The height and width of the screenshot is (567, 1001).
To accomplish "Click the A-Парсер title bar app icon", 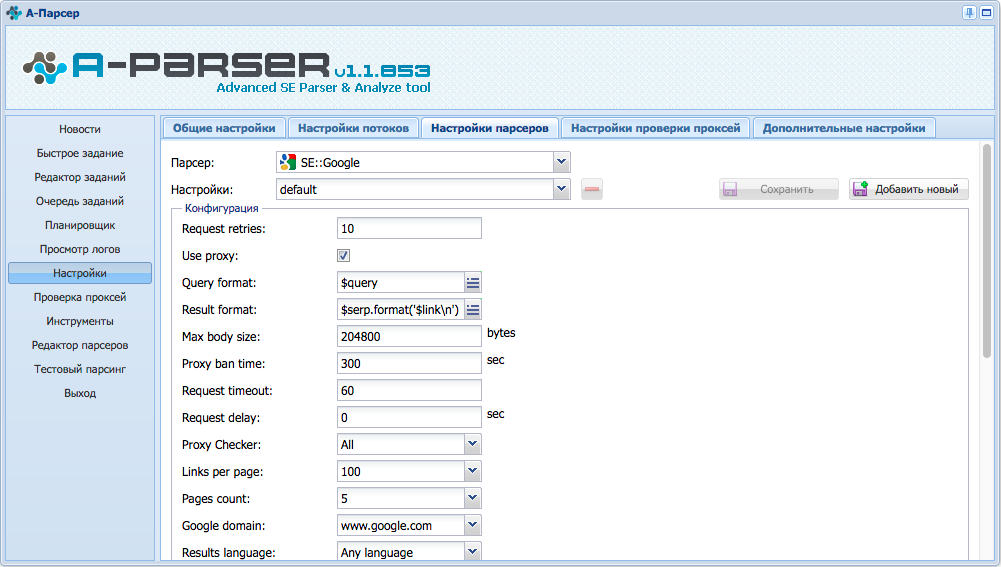I will pyautogui.click(x=13, y=13).
